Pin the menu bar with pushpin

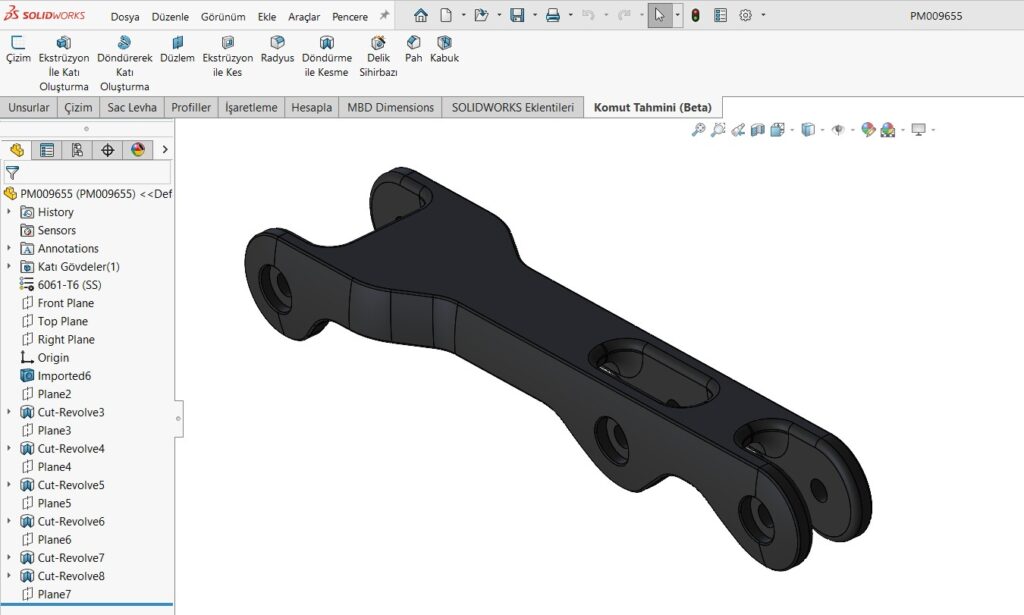coord(384,16)
